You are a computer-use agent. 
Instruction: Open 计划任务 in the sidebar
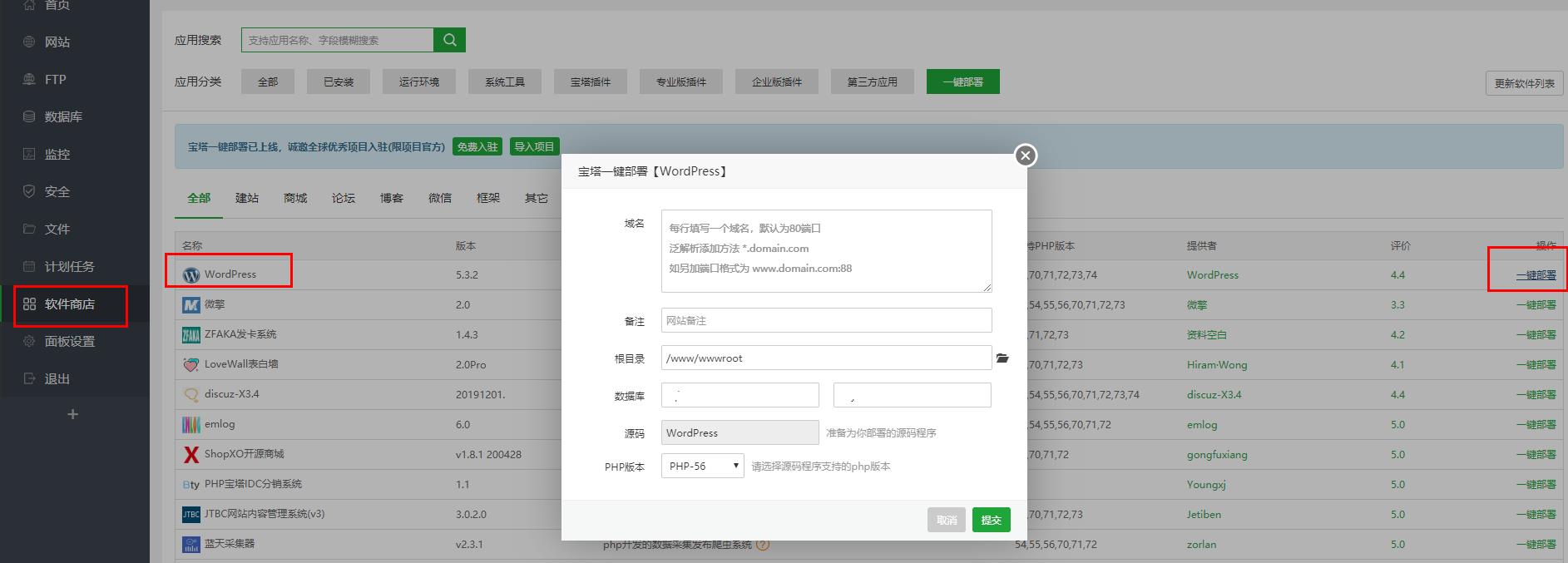pos(75,266)
